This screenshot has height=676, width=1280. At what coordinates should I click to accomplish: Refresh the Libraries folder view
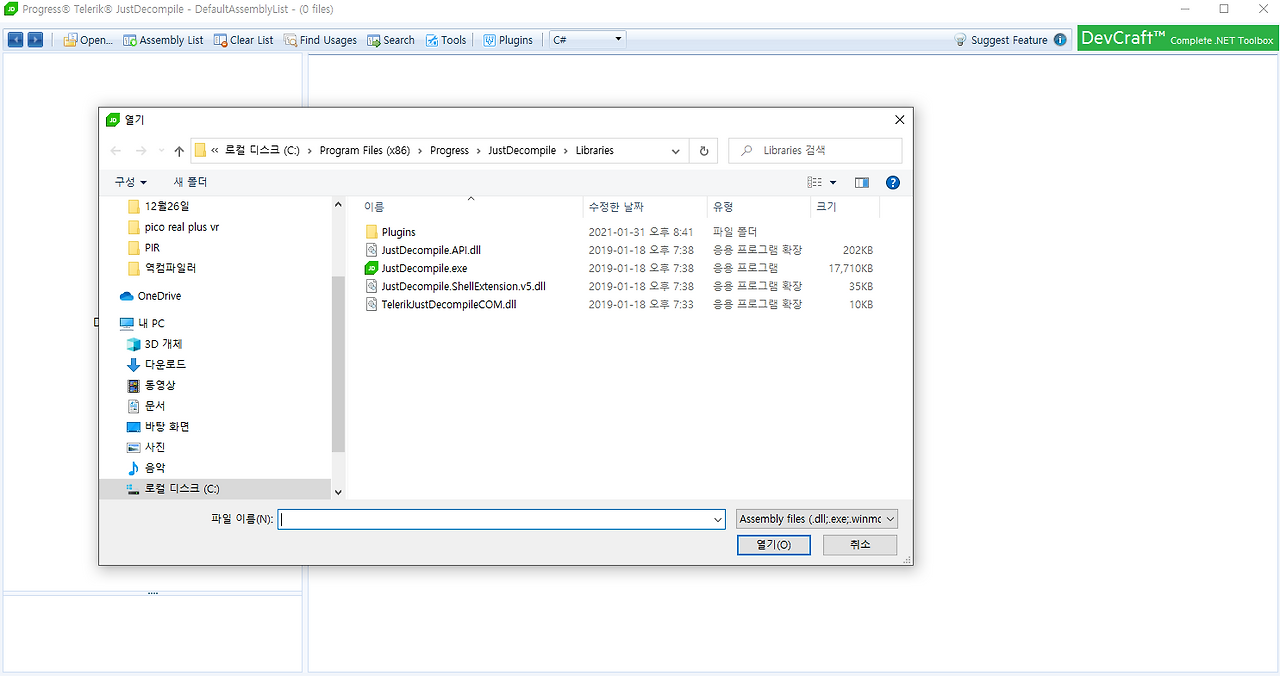(x=704, y=150)
